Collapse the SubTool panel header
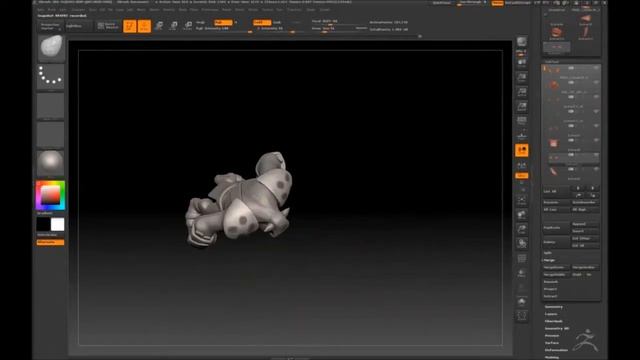 [x=552, y=62]
